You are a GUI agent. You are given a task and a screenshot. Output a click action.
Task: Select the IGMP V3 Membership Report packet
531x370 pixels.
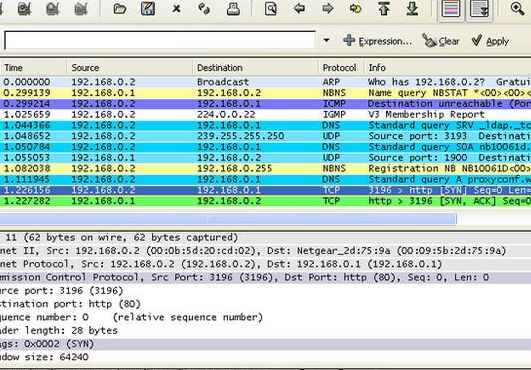[266, 114]
